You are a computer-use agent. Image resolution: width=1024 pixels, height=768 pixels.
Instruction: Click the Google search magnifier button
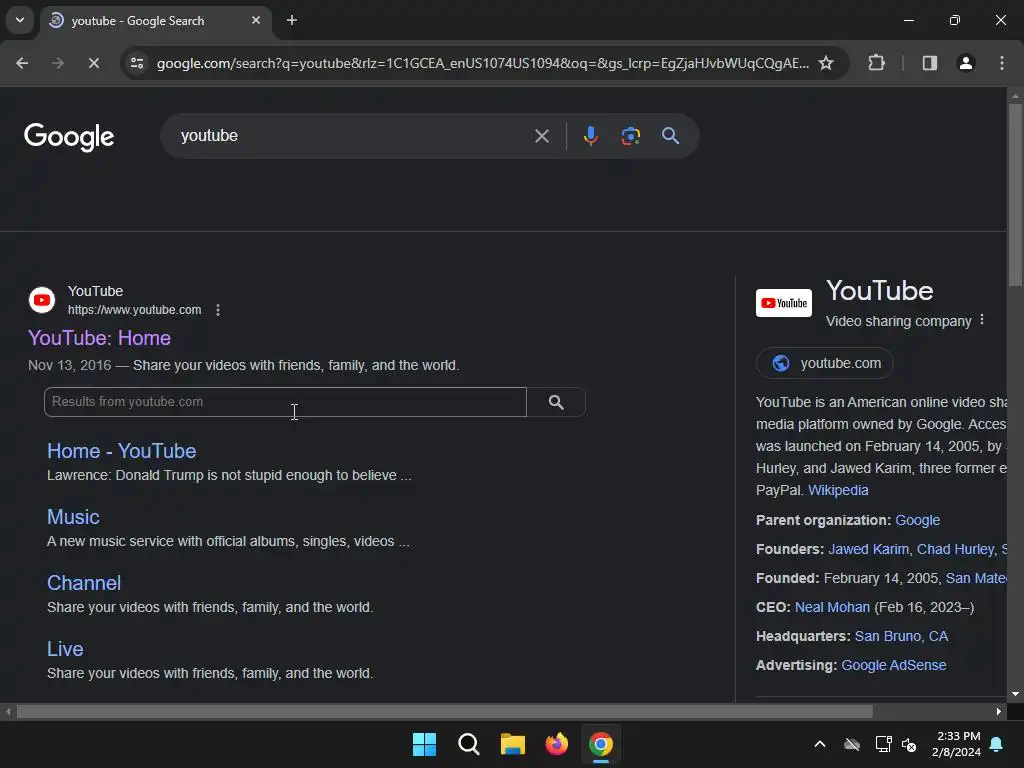click(670, 136)
